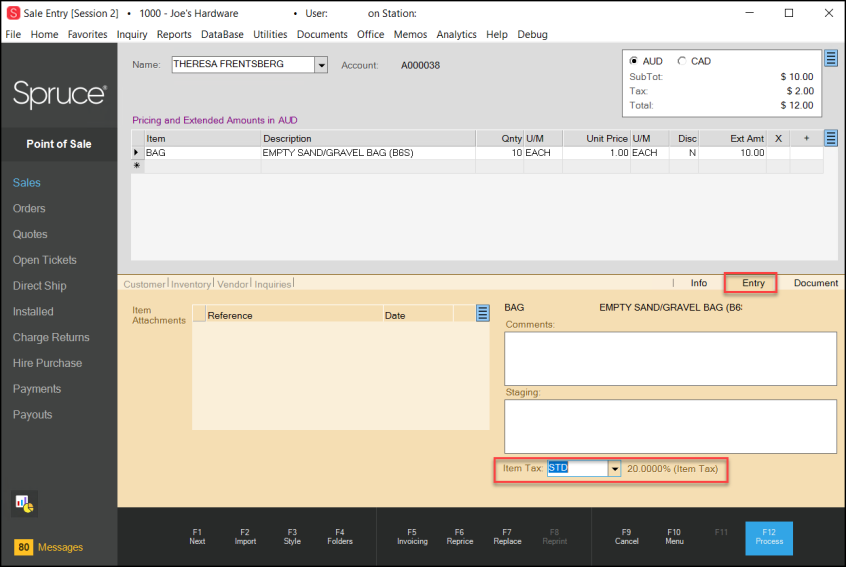
Task: Open the Analytics menu
Action: click(x=456, y=35)
